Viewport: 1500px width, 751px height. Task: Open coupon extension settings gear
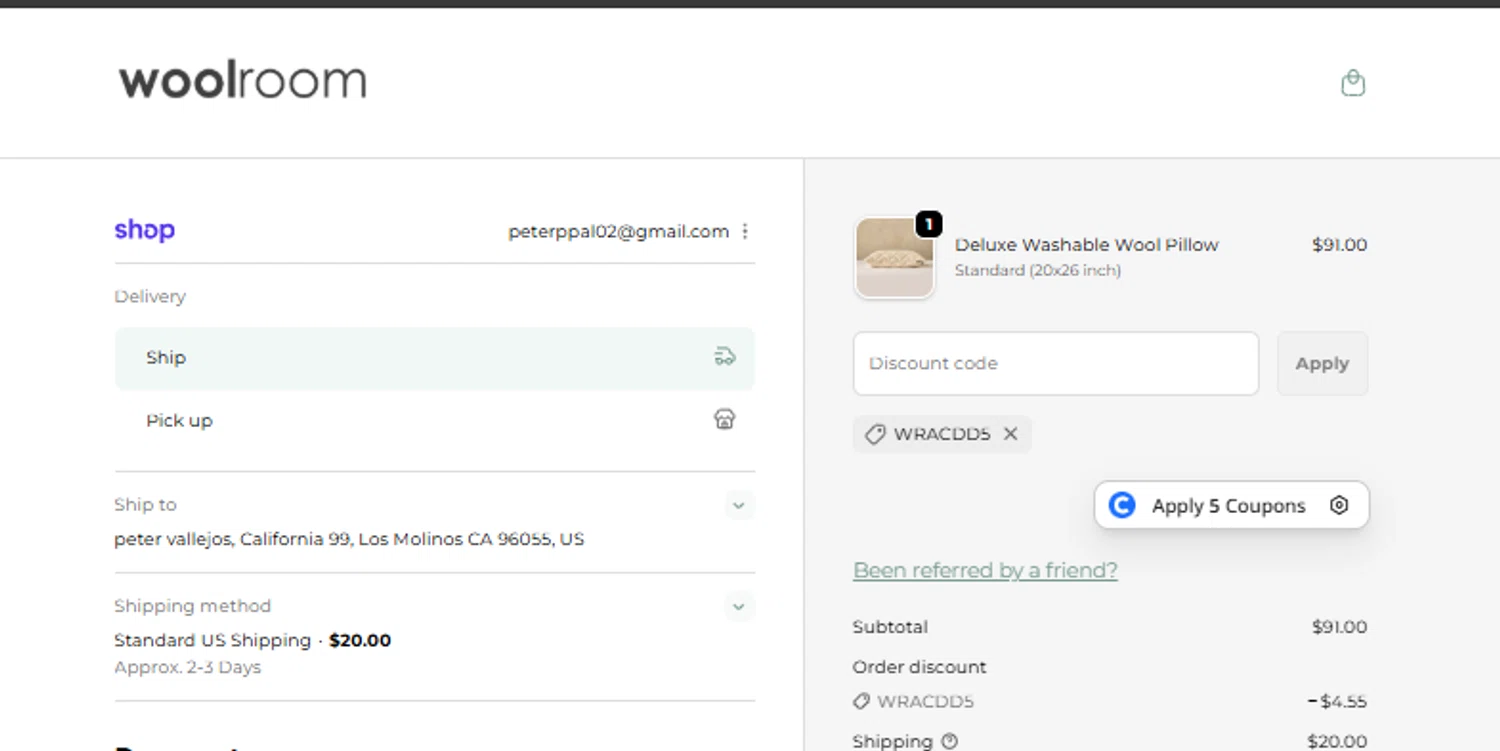(1339, 506)
